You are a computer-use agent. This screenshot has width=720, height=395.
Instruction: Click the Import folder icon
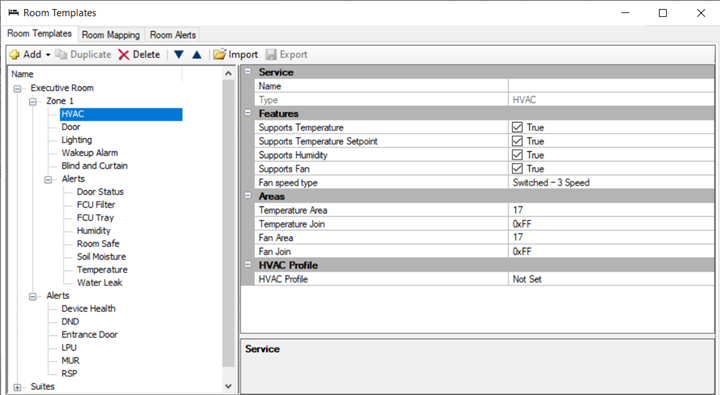pos(219,54)
